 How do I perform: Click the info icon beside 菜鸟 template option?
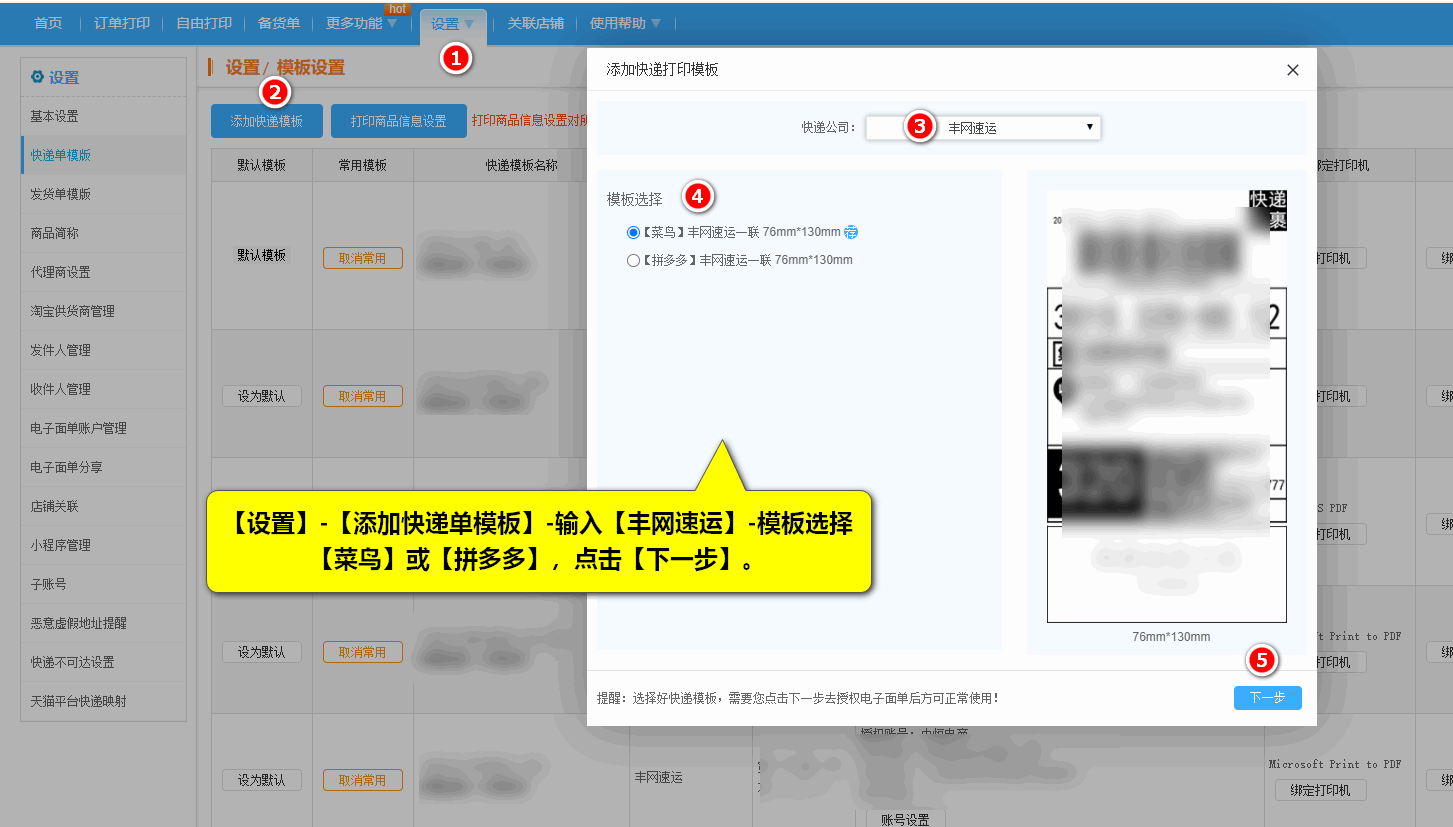click(851, 232)
